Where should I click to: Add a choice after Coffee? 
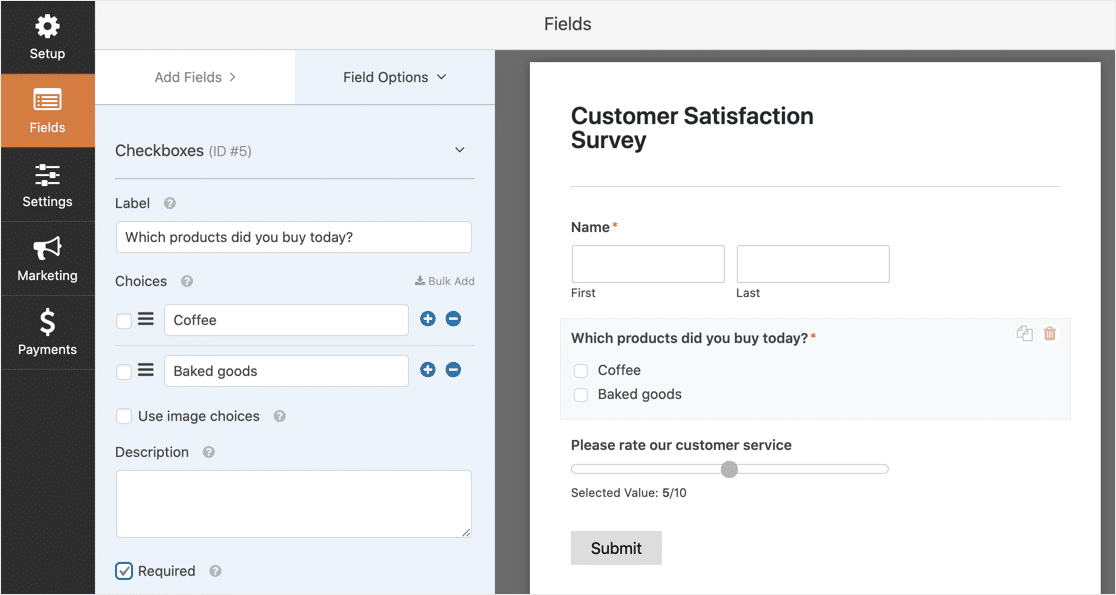(x=428, y=319)
